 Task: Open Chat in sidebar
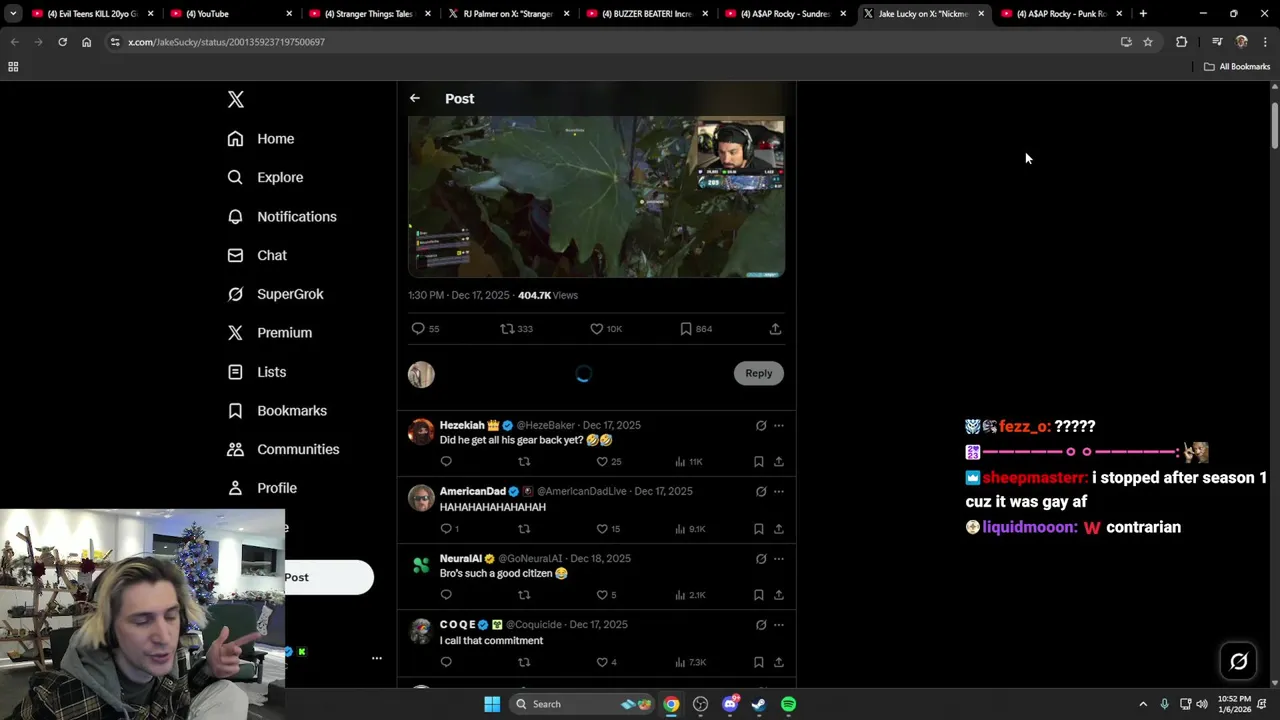click(257, 255)
